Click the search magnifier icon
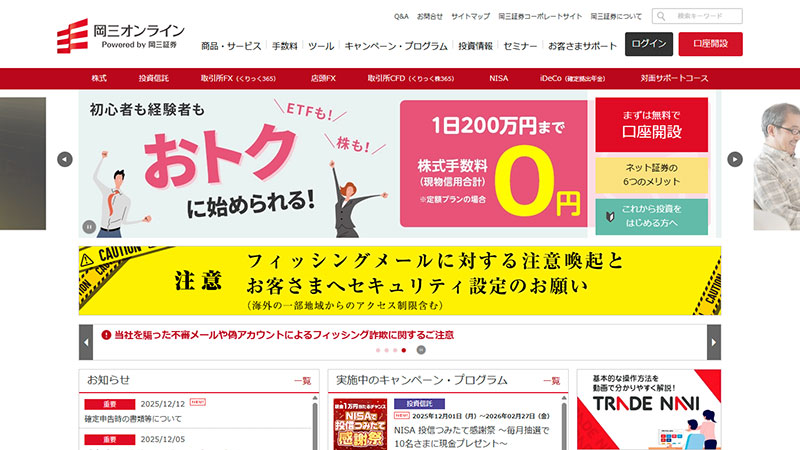The height and width of the screenshot is (450, 800). [x=661, y=16]
